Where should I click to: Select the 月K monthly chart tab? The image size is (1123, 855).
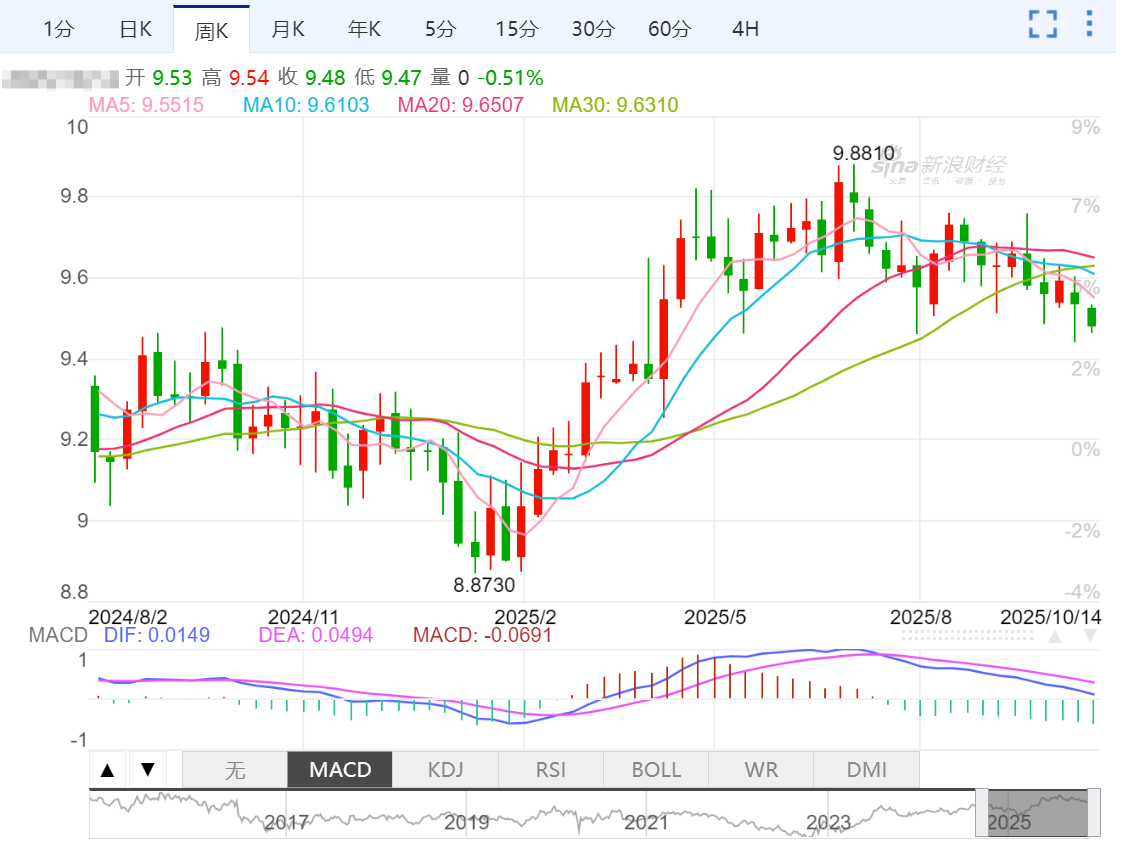288,29
